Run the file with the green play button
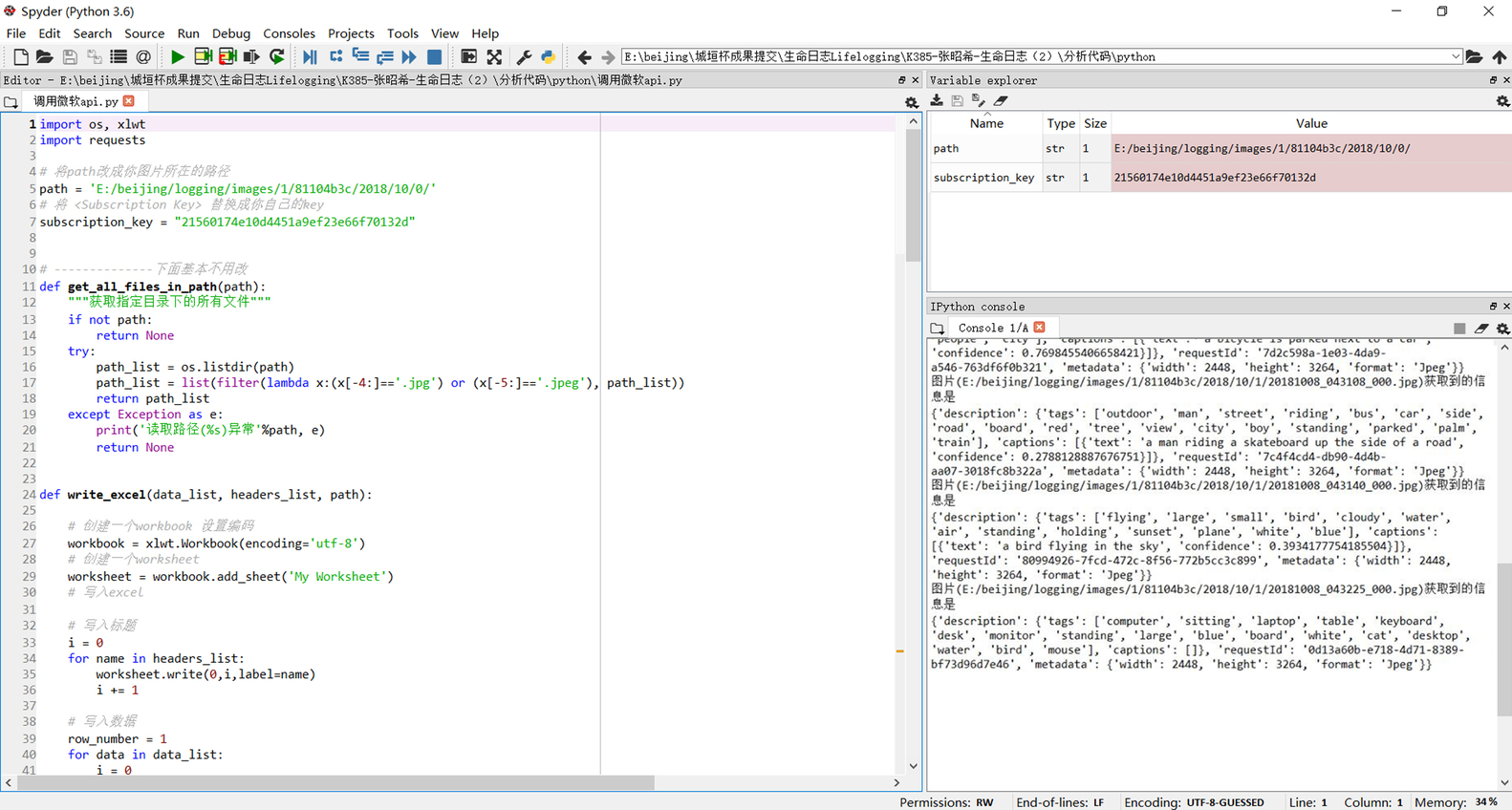Viewport: 1512px width, 810px height. pyautogui.click(x=178, y=57)
